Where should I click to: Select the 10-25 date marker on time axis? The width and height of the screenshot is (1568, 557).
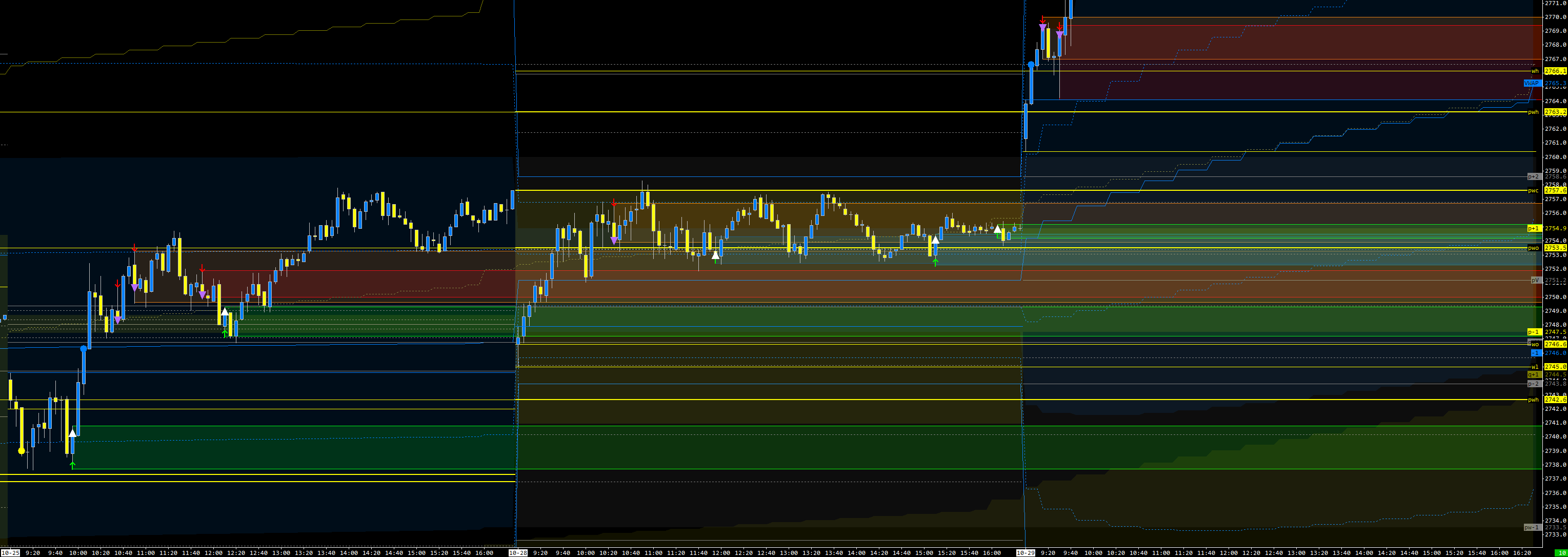point(10,553)
